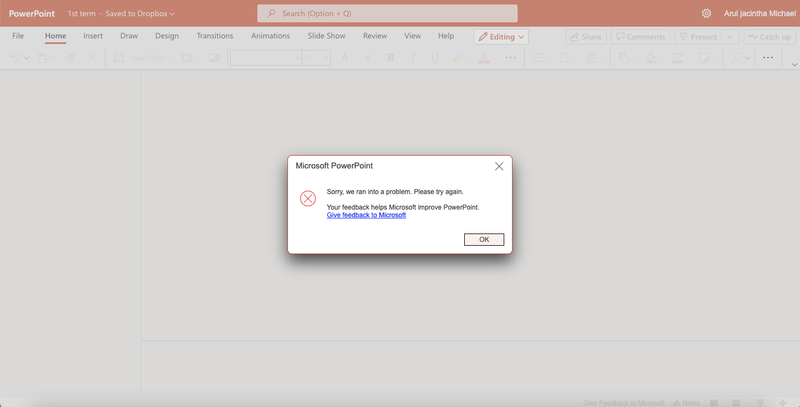Viewport: 800px width, 407px height.
Task: Expand the Present options arrow
Action: [x=730, y=37]
